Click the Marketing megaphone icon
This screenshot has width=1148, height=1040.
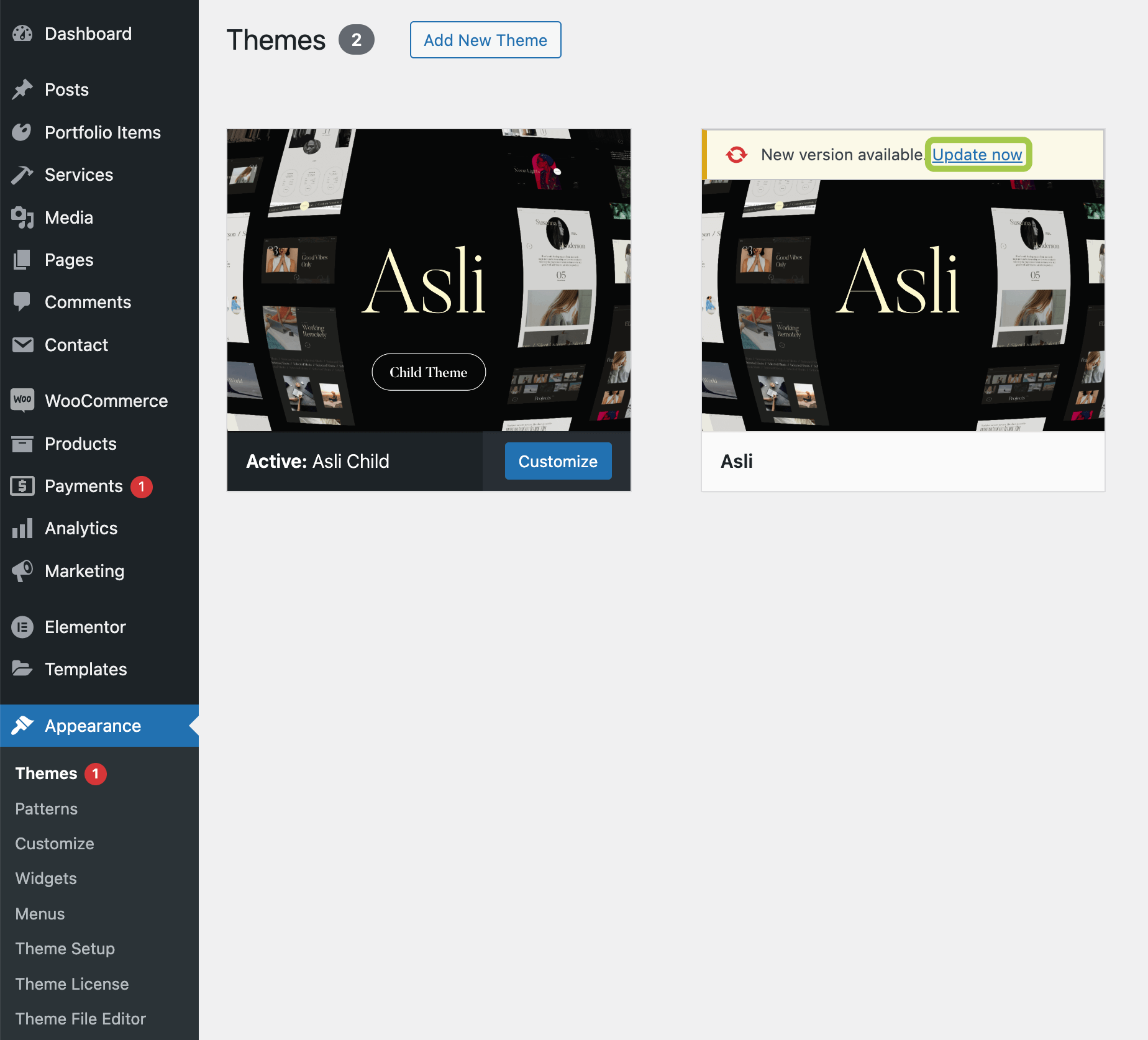(x=22, y=570)
